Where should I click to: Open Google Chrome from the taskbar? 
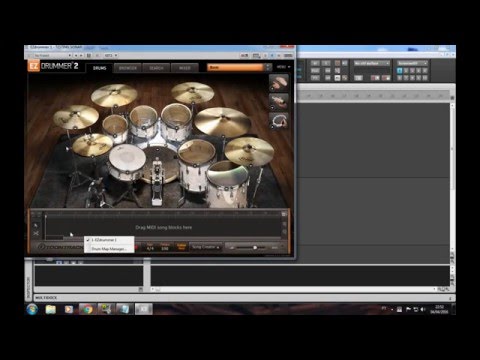click(x=87, y=309)
